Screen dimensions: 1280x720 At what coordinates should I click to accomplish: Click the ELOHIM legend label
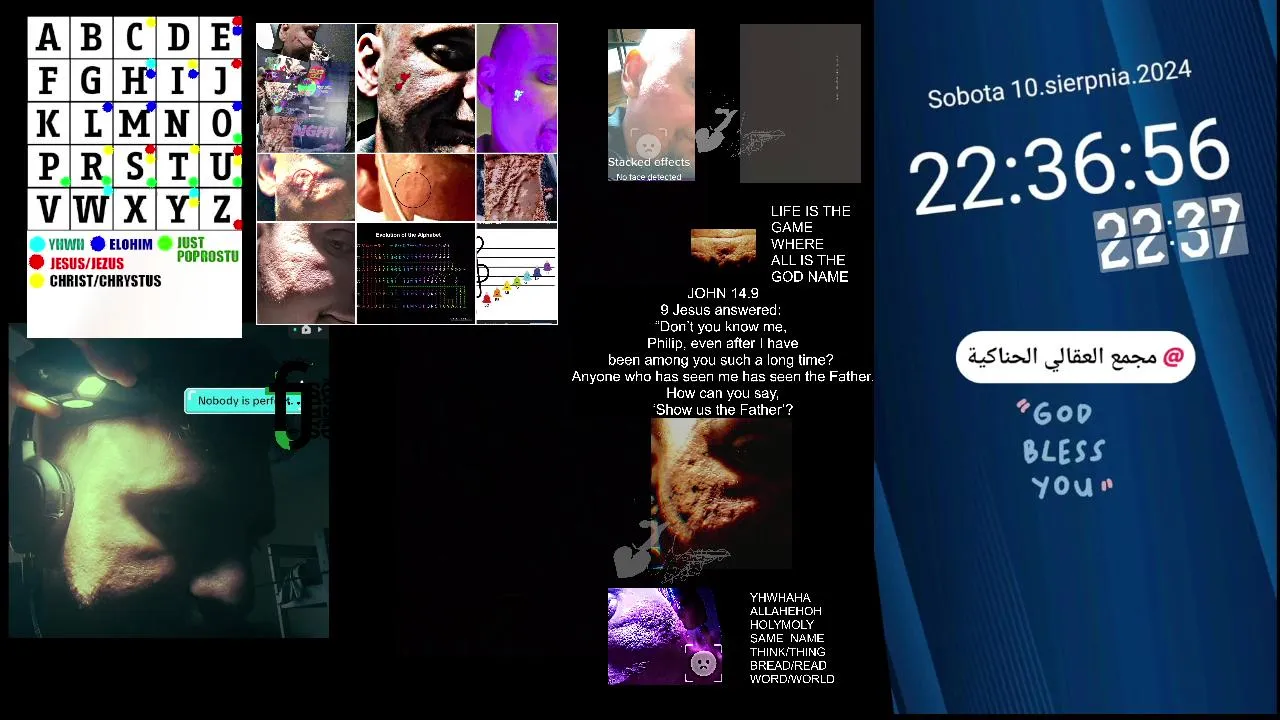click(x=131, y=244)
